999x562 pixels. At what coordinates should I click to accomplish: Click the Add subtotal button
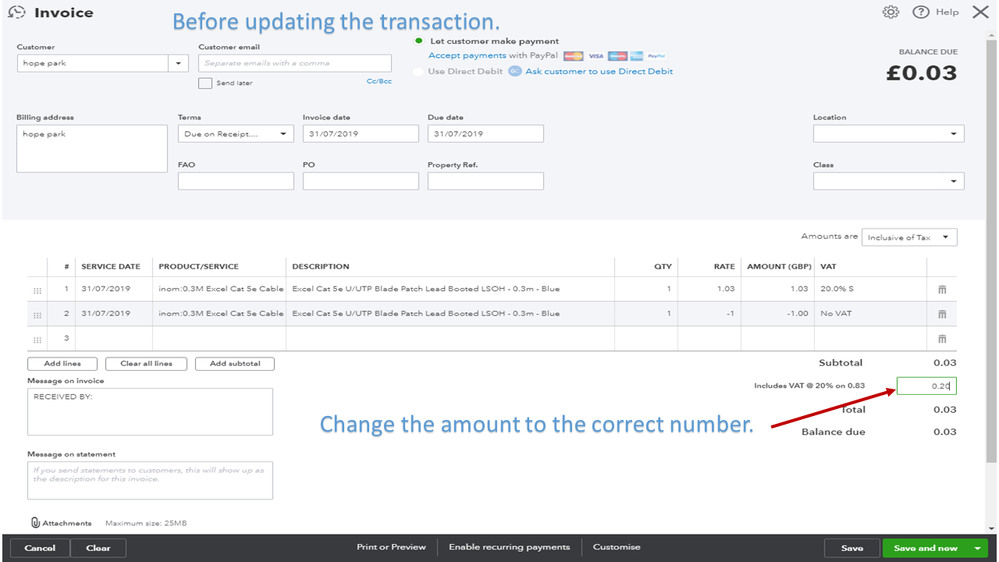tap(234, 364)
